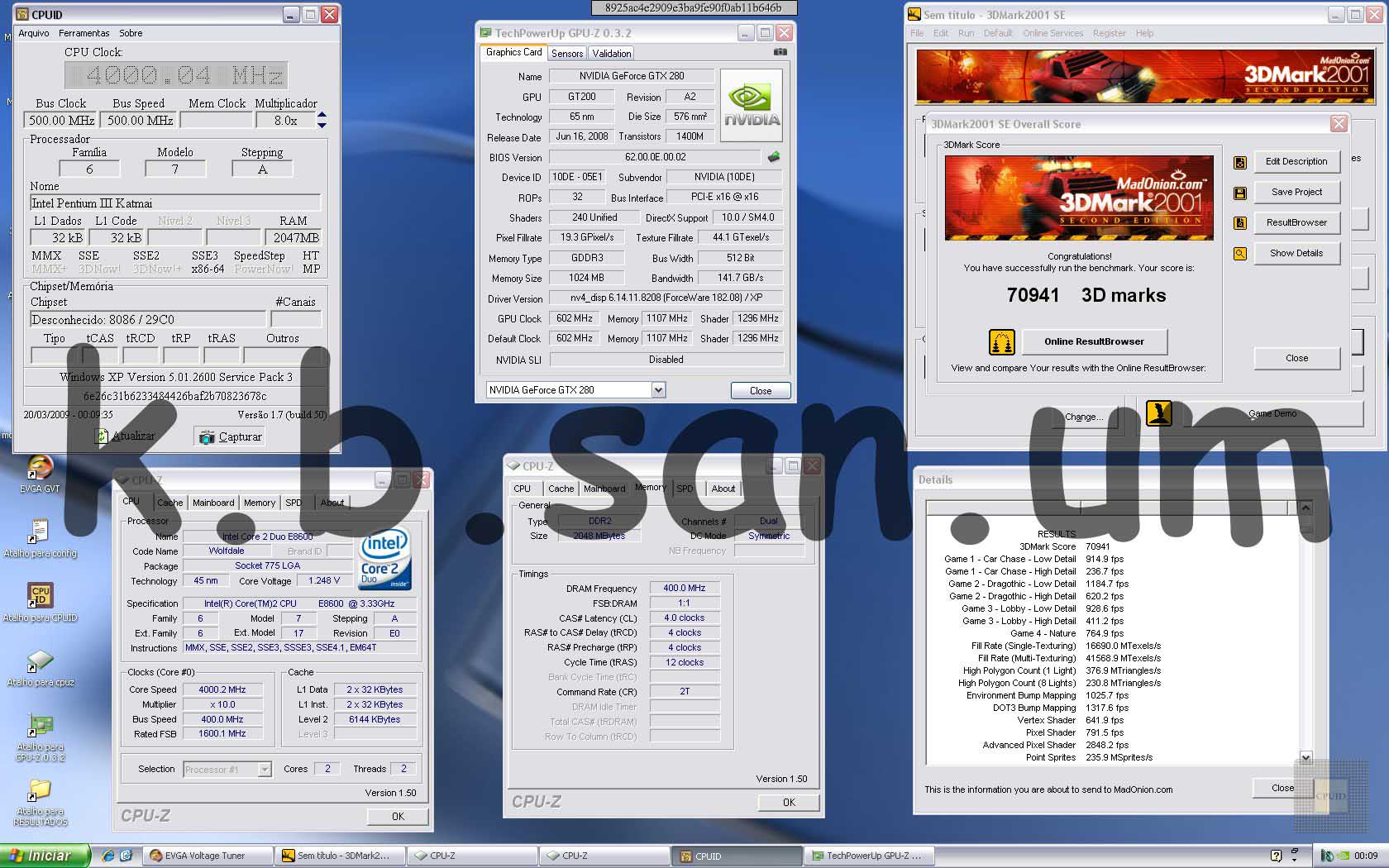Click the Details window scrollbar down arrow
Viewport: 1389px width, 868px height.
coord(1305,757)
